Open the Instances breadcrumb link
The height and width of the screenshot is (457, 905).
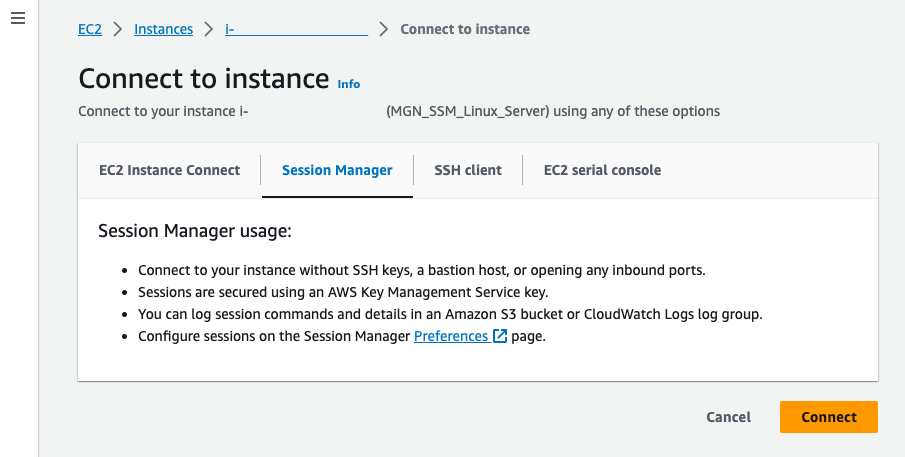coord(163,29)
